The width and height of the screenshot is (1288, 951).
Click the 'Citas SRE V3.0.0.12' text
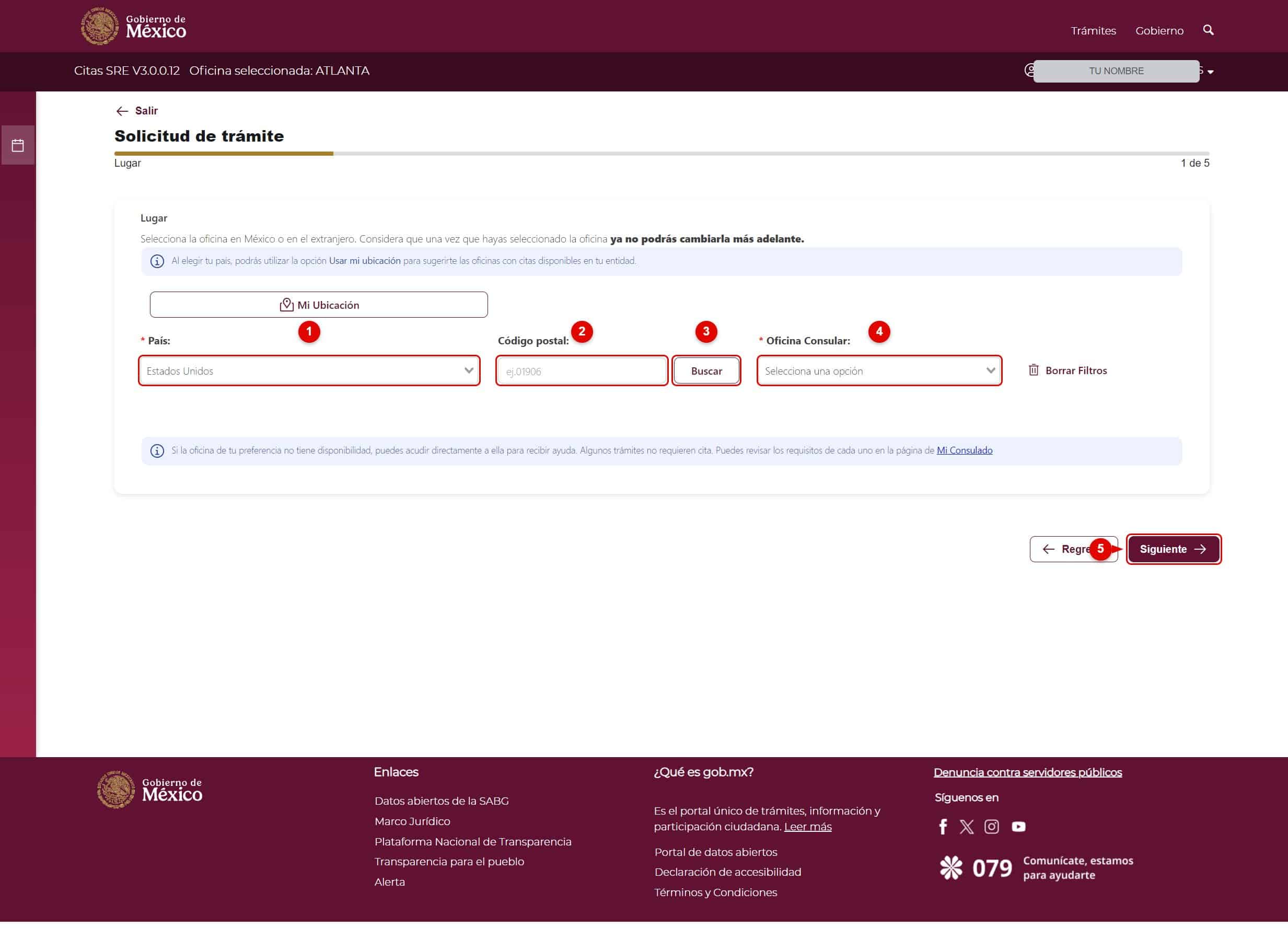click(126, 70)
